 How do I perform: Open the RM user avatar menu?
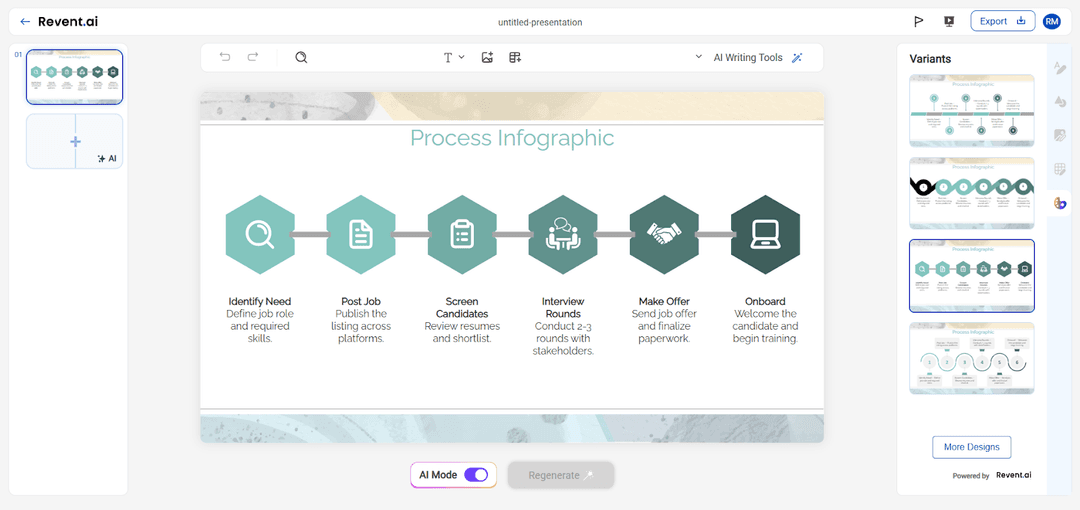point(1051,21)
